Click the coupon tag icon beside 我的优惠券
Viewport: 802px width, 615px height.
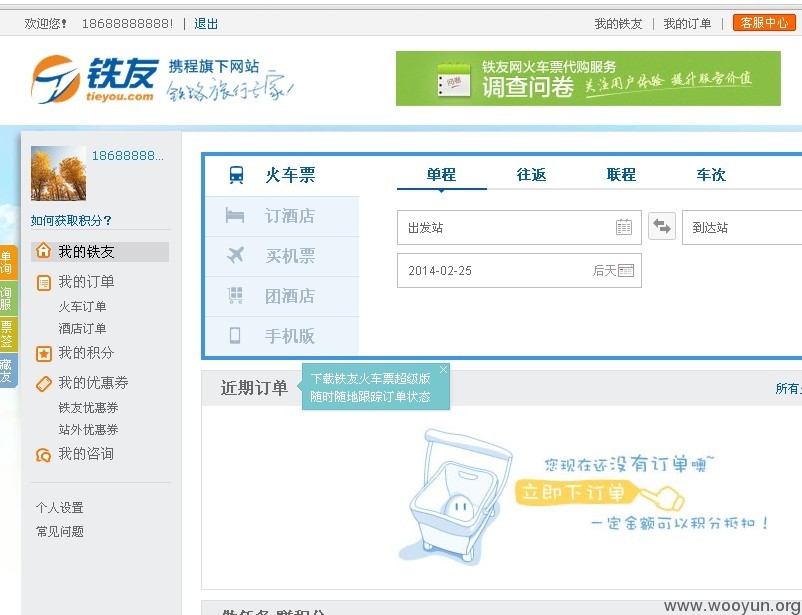(x=44, y=384)
